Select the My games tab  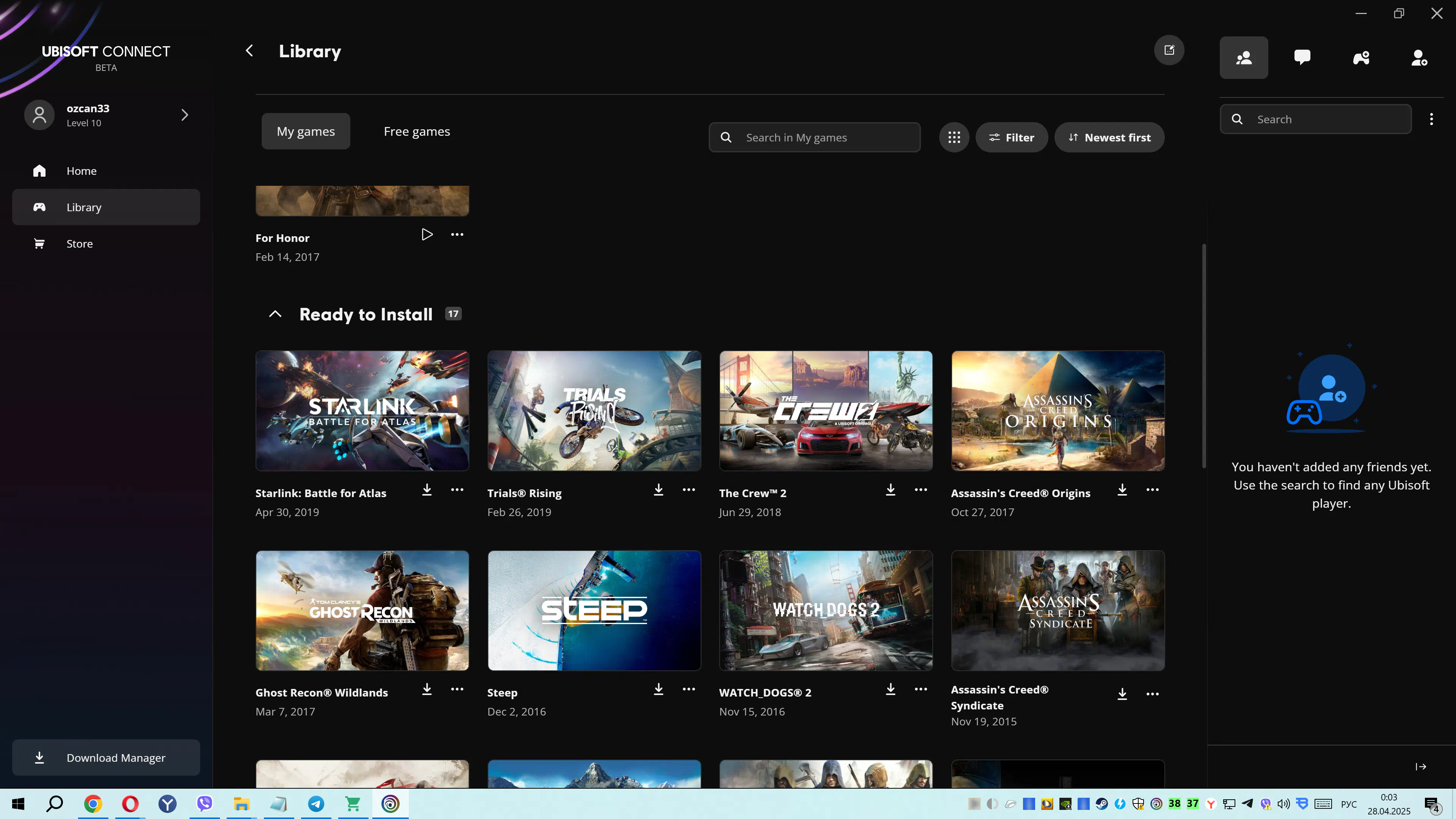coord(306,131)
